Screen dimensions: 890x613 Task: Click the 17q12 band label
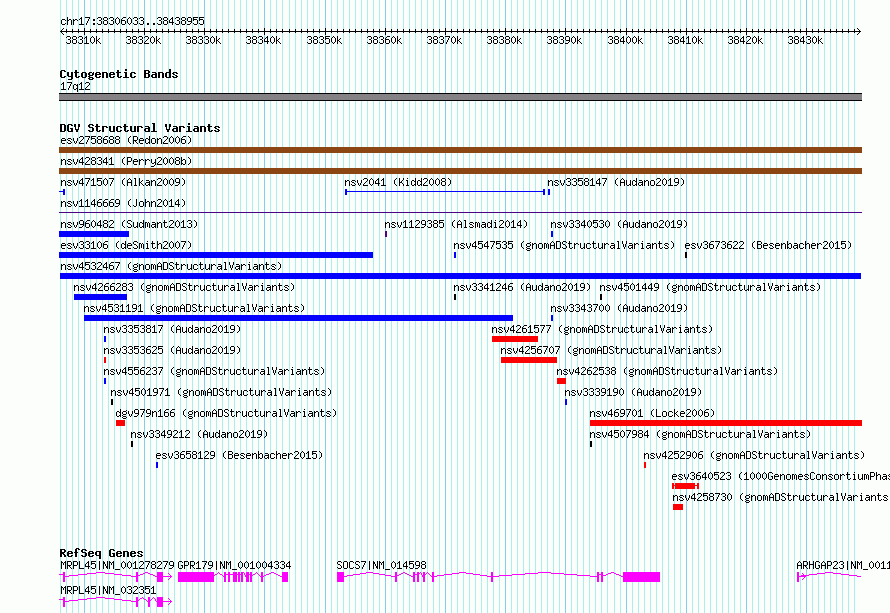75,86
